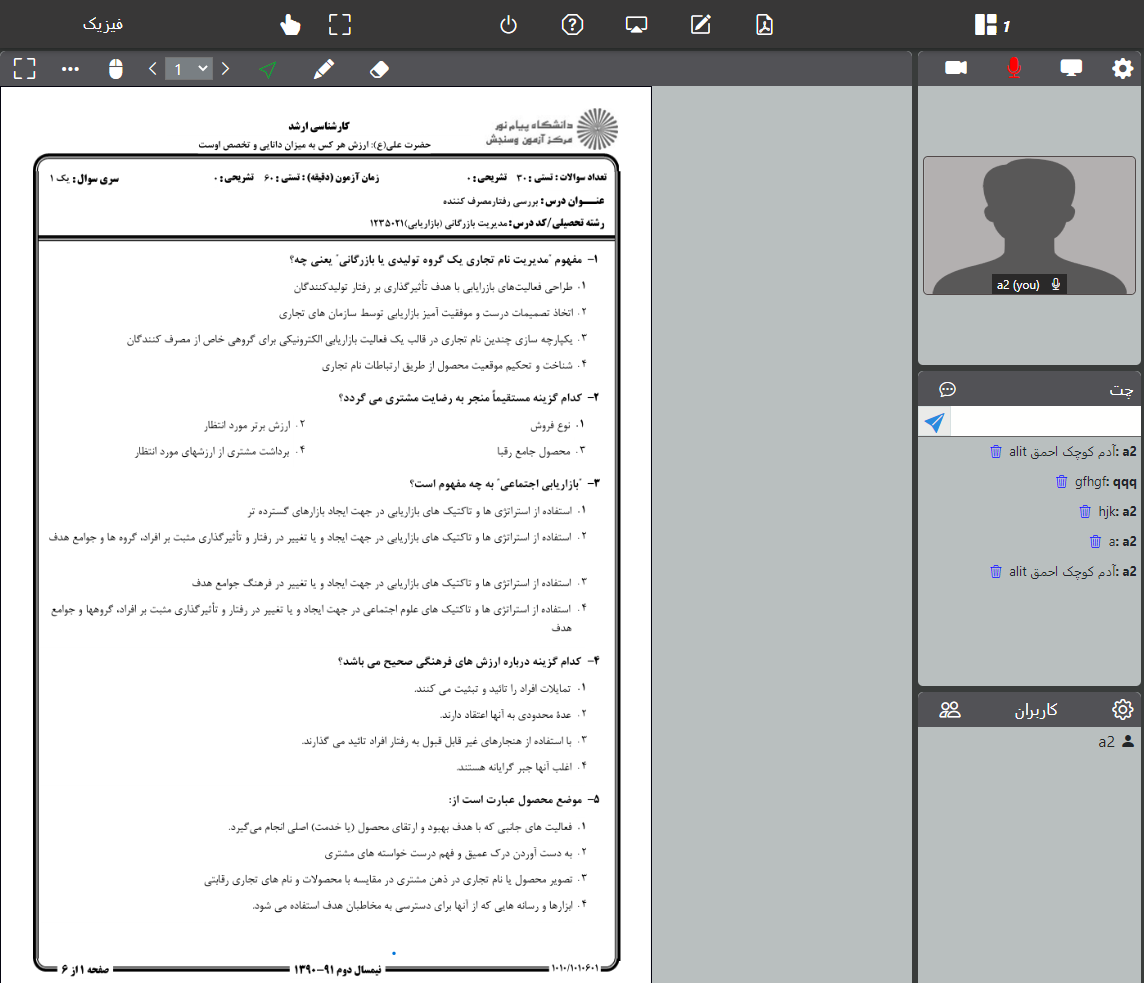This screenshot has width=1144, height=983.
Task: Click the raise hand icon
Action: pyautogui.click(x=290, y=25)
